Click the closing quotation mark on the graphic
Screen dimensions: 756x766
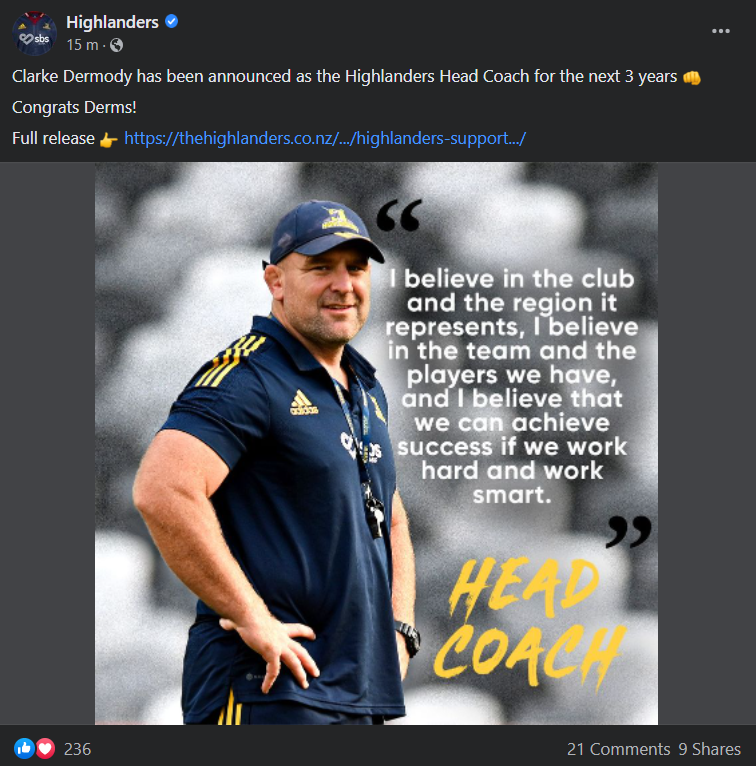click(629, 532)
